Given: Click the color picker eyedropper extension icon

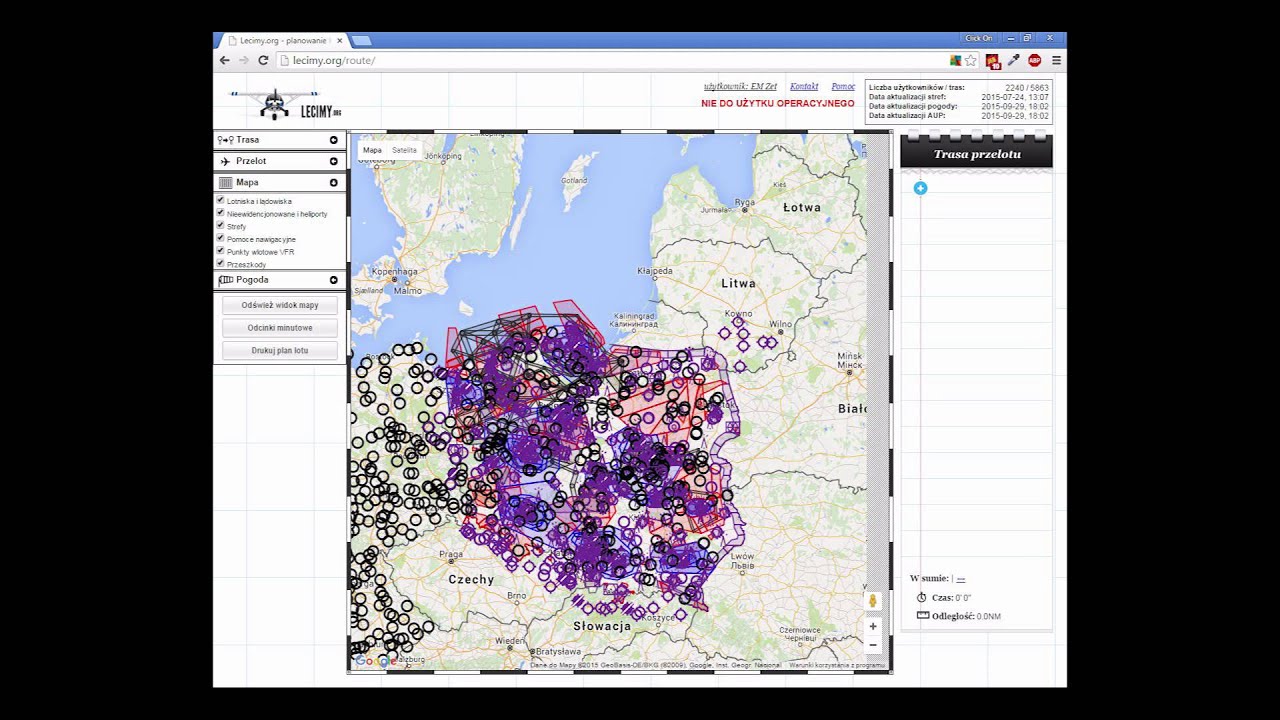Looking at the screenshot, I should [1013, 60].
